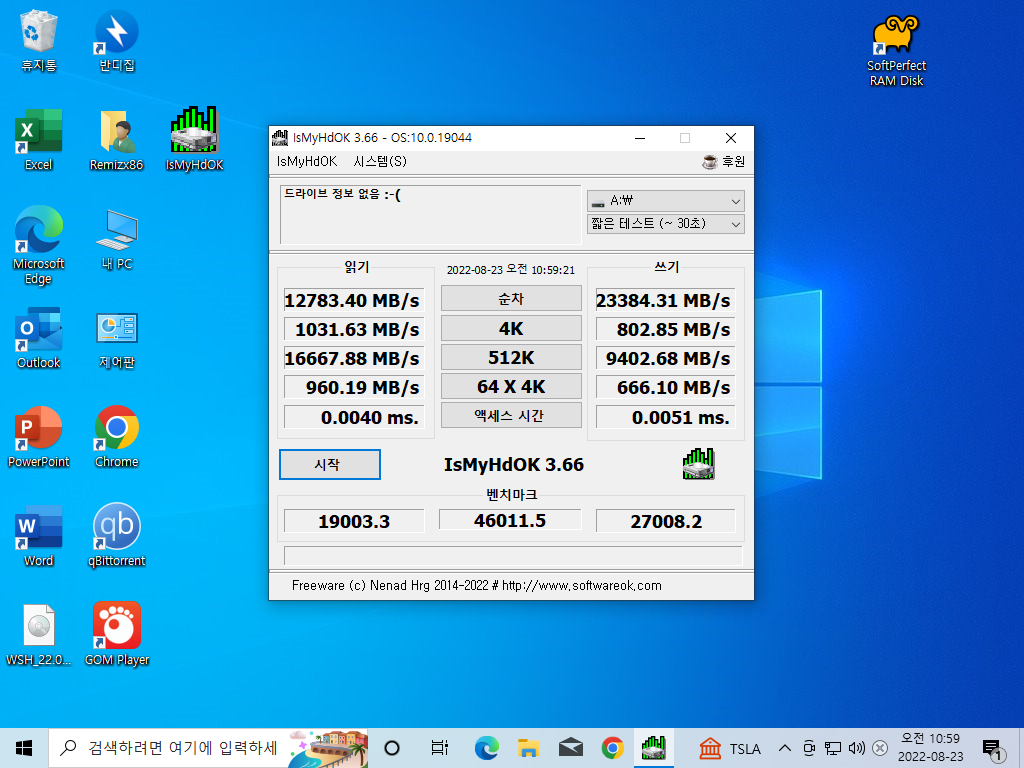Open the SoftPerfect RAM Disk desktop icon
This screenshot has height=768, width=1024.
[x=896, y=50]
